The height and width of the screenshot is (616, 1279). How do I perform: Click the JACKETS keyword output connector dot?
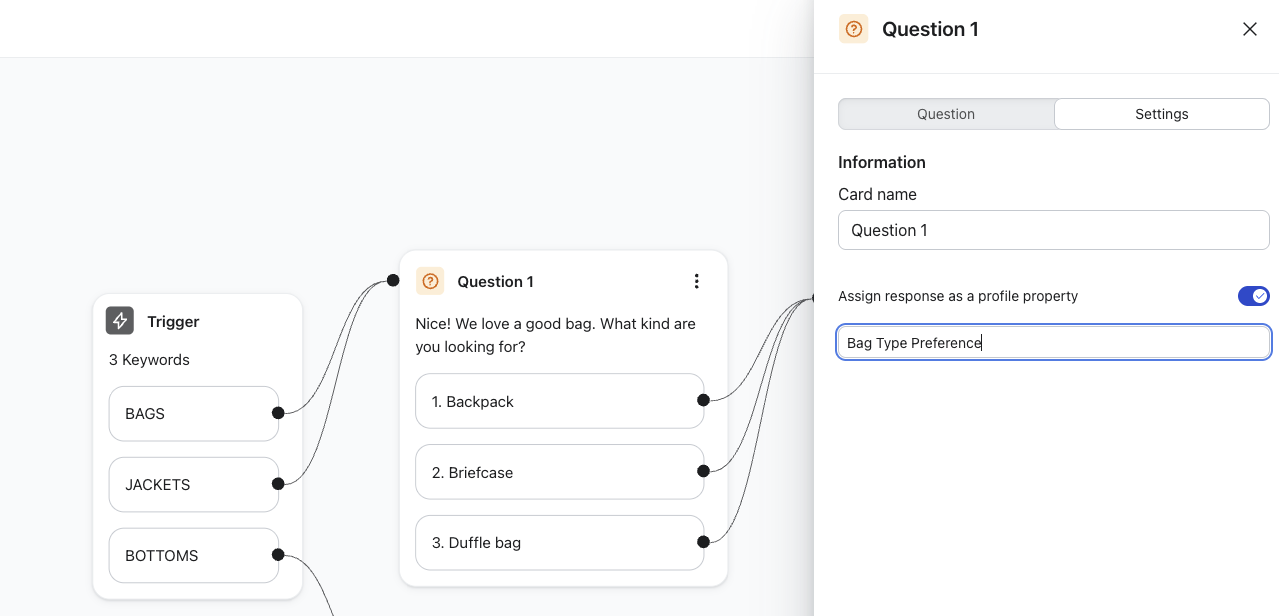coord(278,484)
